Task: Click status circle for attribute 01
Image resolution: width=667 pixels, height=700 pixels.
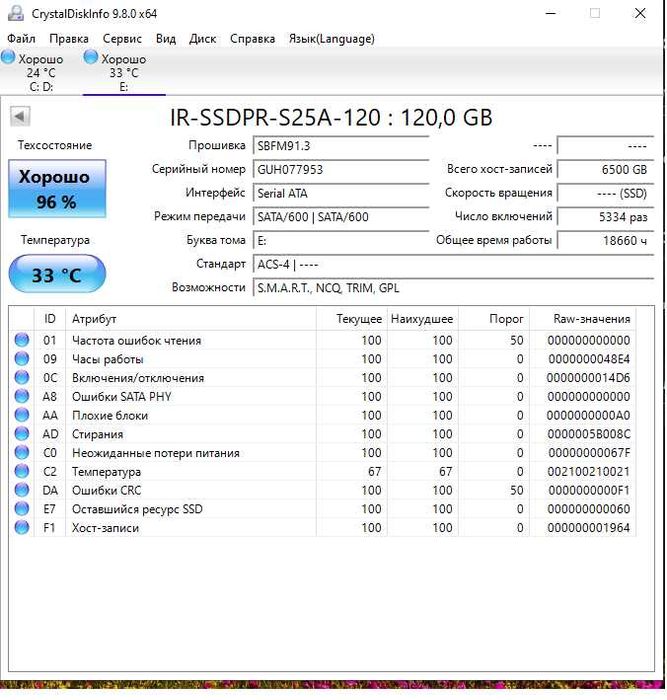Action: coord(22,340)
